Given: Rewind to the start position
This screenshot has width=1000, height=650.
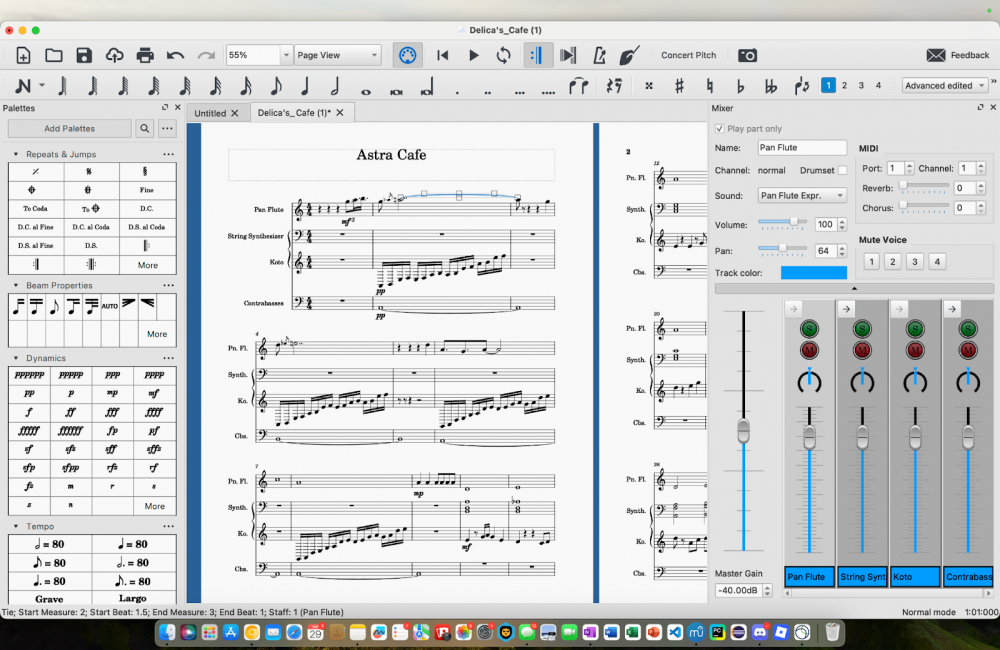Looking at the screenshot, I should click(443, 55).
